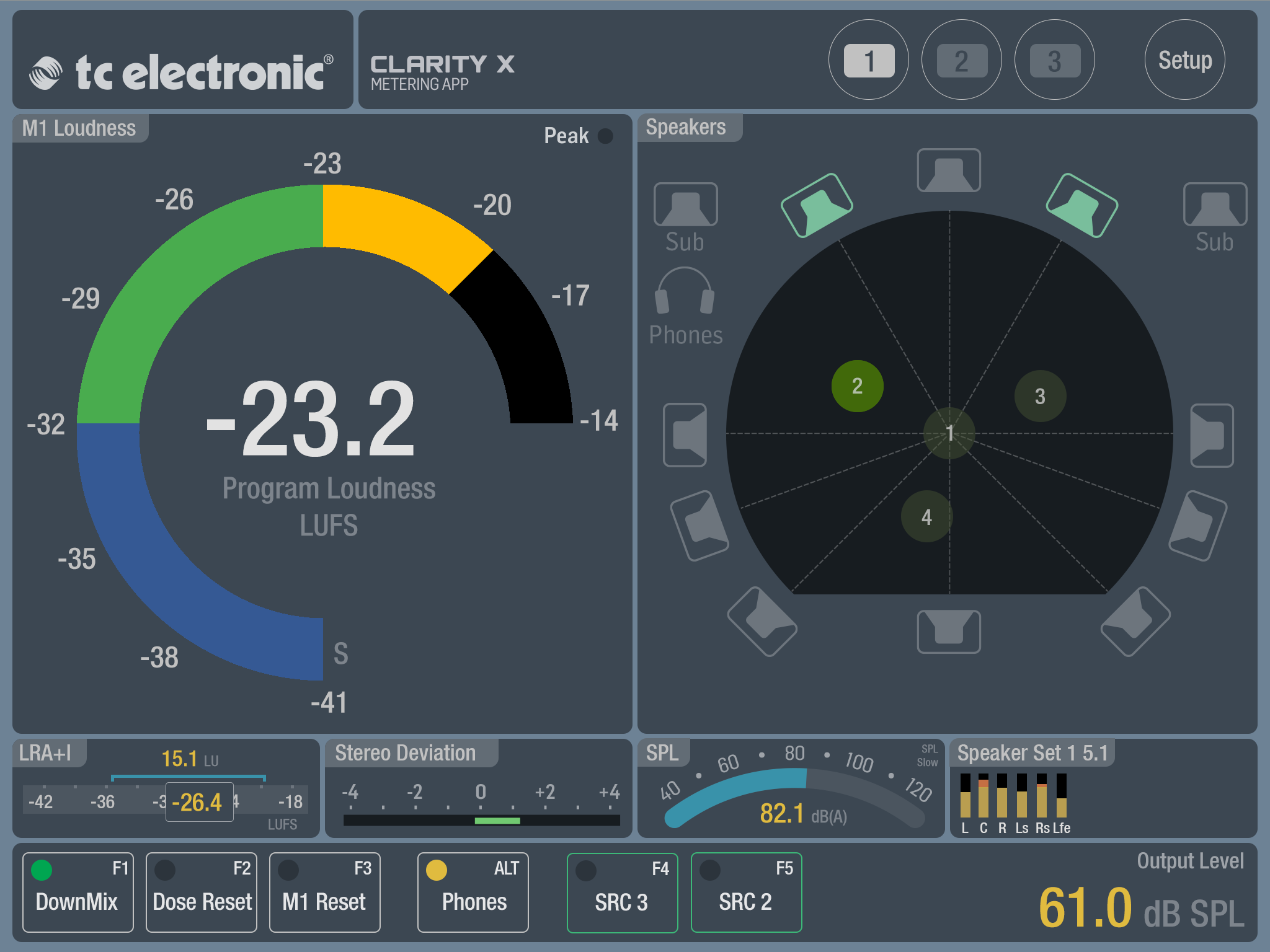
Task: Click source marker 3 in speaker field
Action: pos(1040,396)
